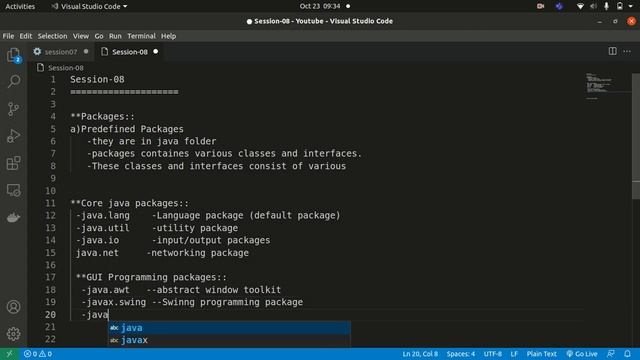Viewport: 640px width, 360px height.
Task: Select 'java' autocomplete suggestion
Action: pyautogui.click(x=229, y=328)
